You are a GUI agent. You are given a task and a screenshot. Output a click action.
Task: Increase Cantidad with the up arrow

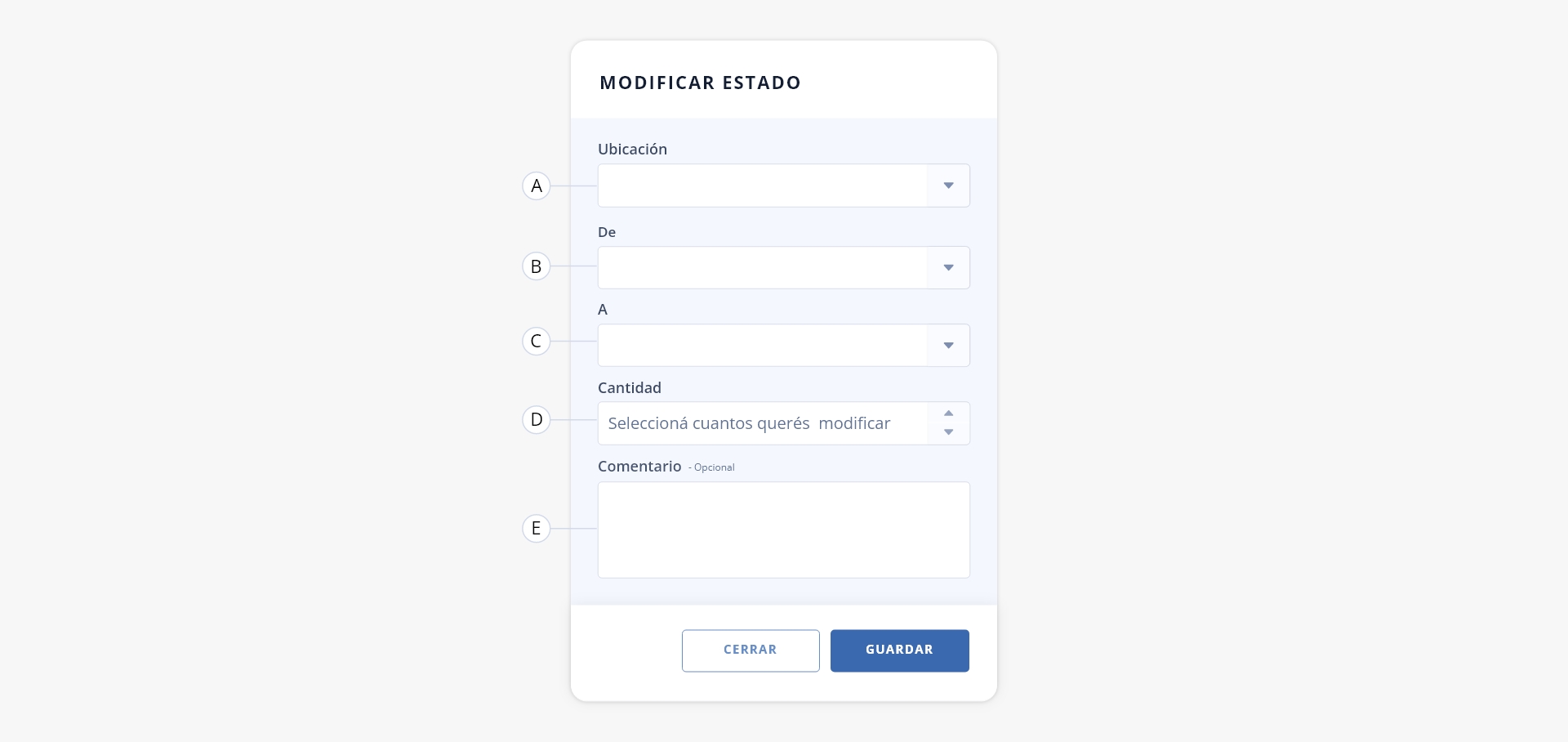tap(948, 413)
